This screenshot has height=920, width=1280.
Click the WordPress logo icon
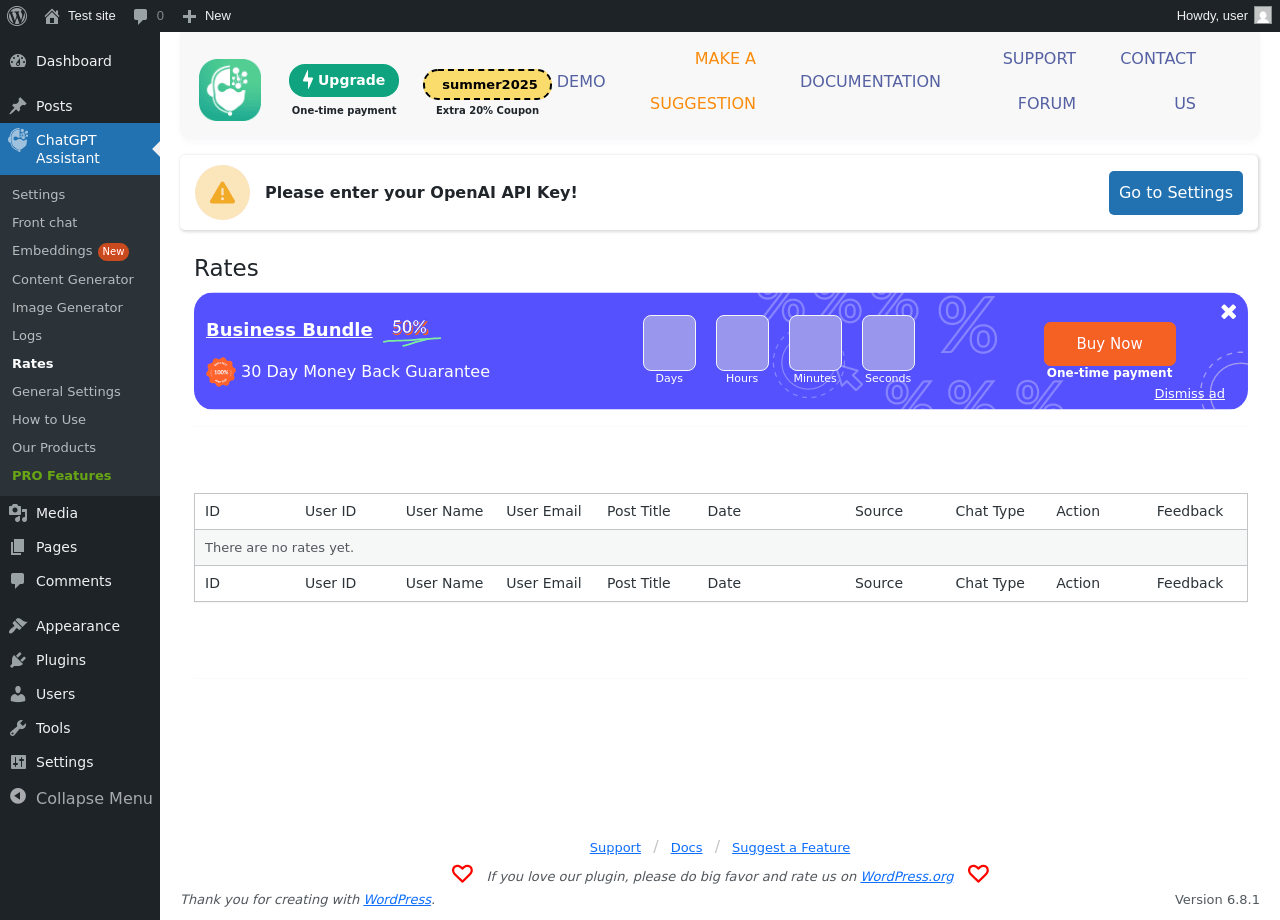pyautogui.click(x=17, y=16)
